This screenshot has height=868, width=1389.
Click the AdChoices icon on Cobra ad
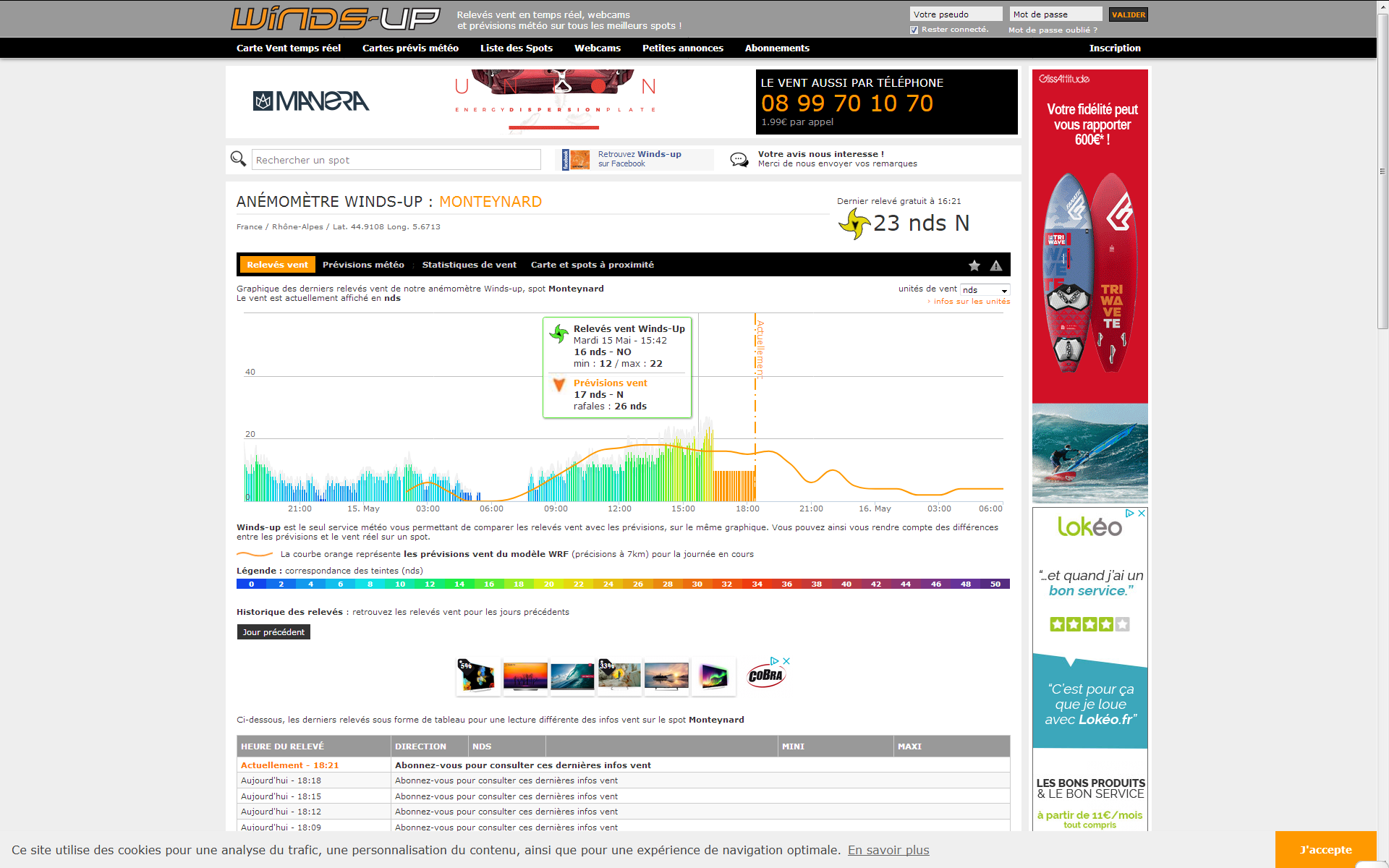pos(775,661)
